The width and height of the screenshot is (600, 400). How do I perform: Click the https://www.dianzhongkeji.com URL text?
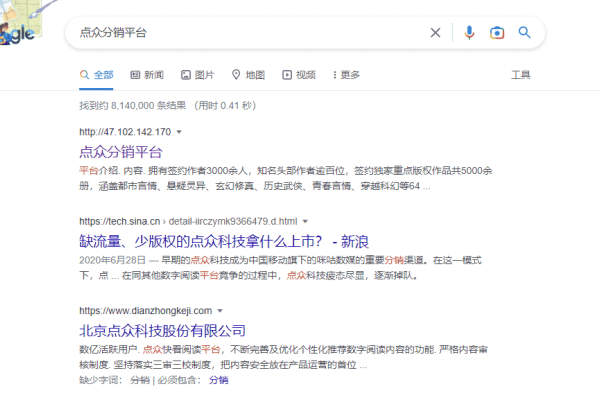click(x=145, y=311)
